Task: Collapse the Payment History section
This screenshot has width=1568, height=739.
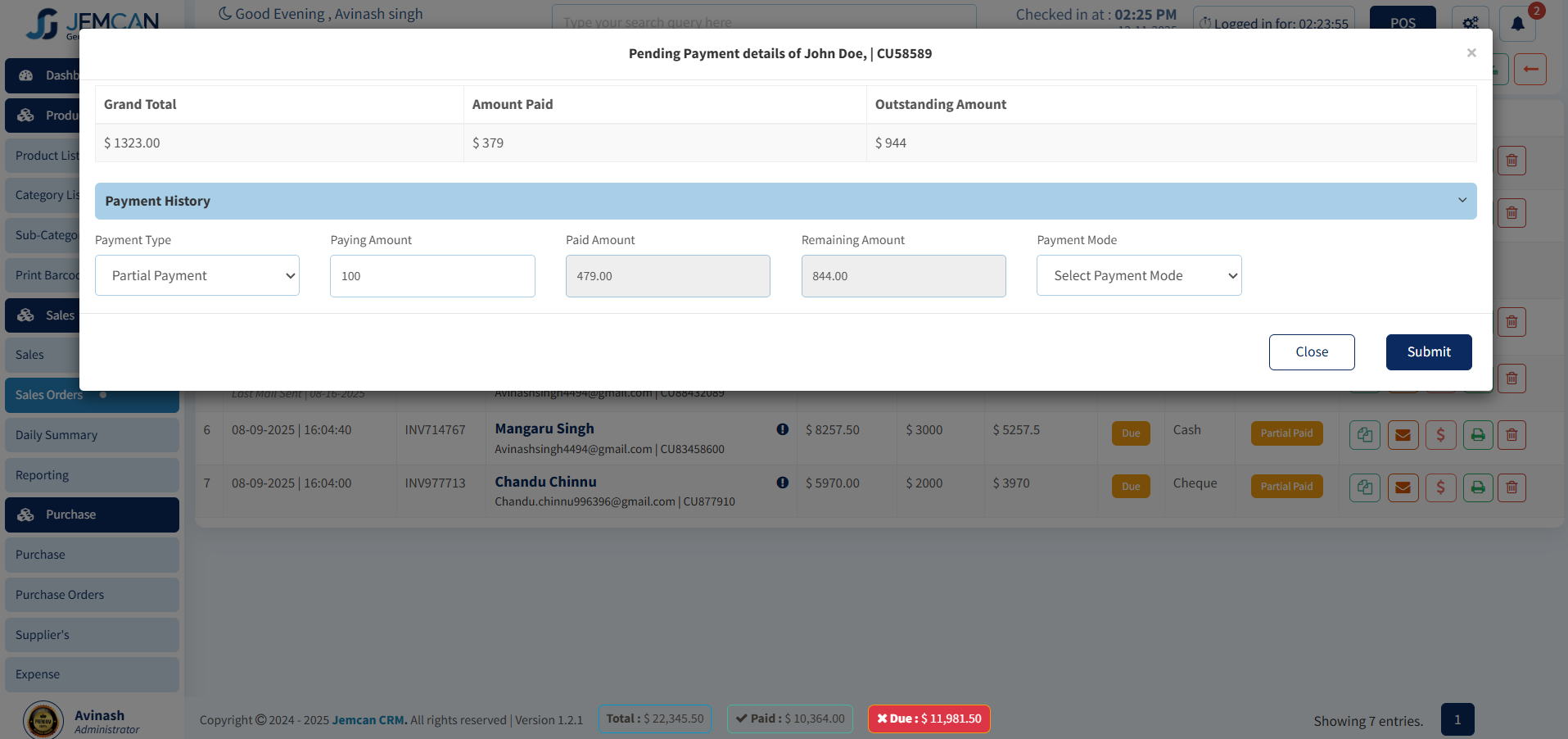Action: coord(1462,201)
